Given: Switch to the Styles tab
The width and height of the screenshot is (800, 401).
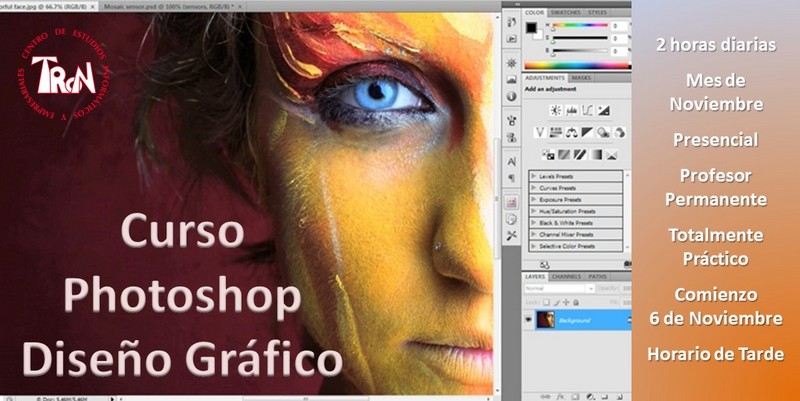Looking at the screenshot, I should click(597, 12).
